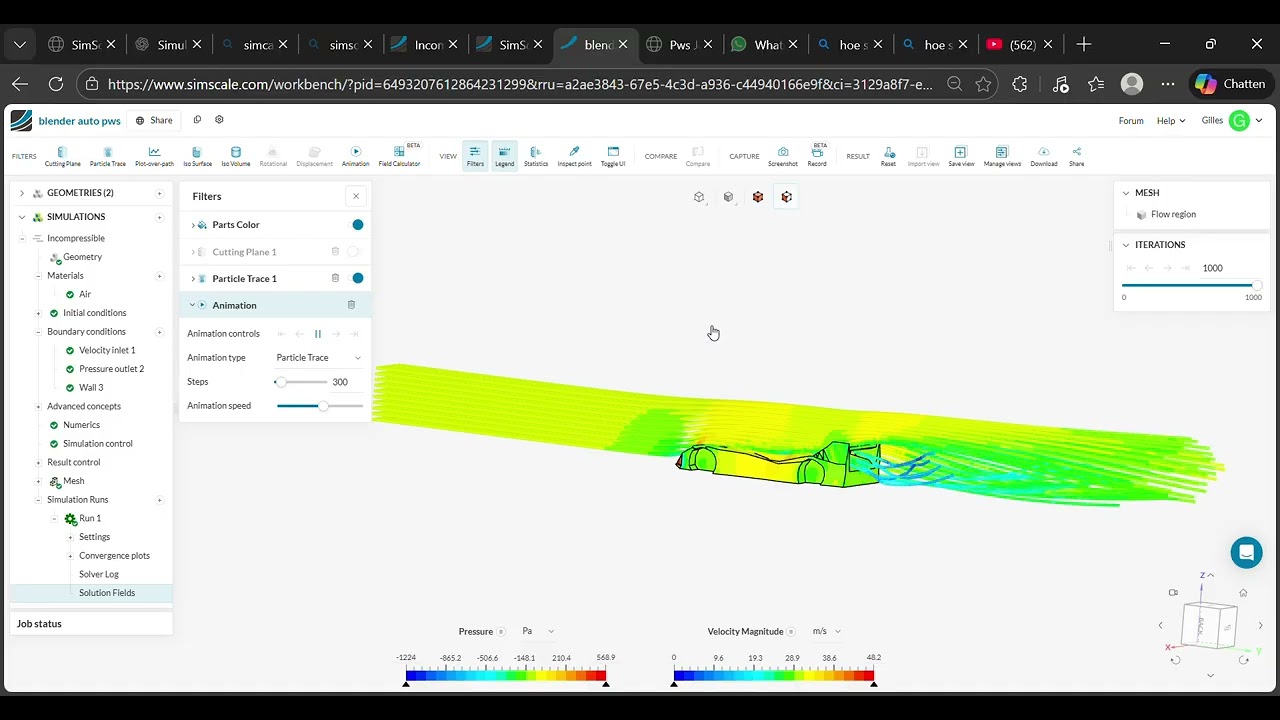Disable the Particle Trace 1 filter
Viewport: 1280px width, 720px height.
pos(357,278)
